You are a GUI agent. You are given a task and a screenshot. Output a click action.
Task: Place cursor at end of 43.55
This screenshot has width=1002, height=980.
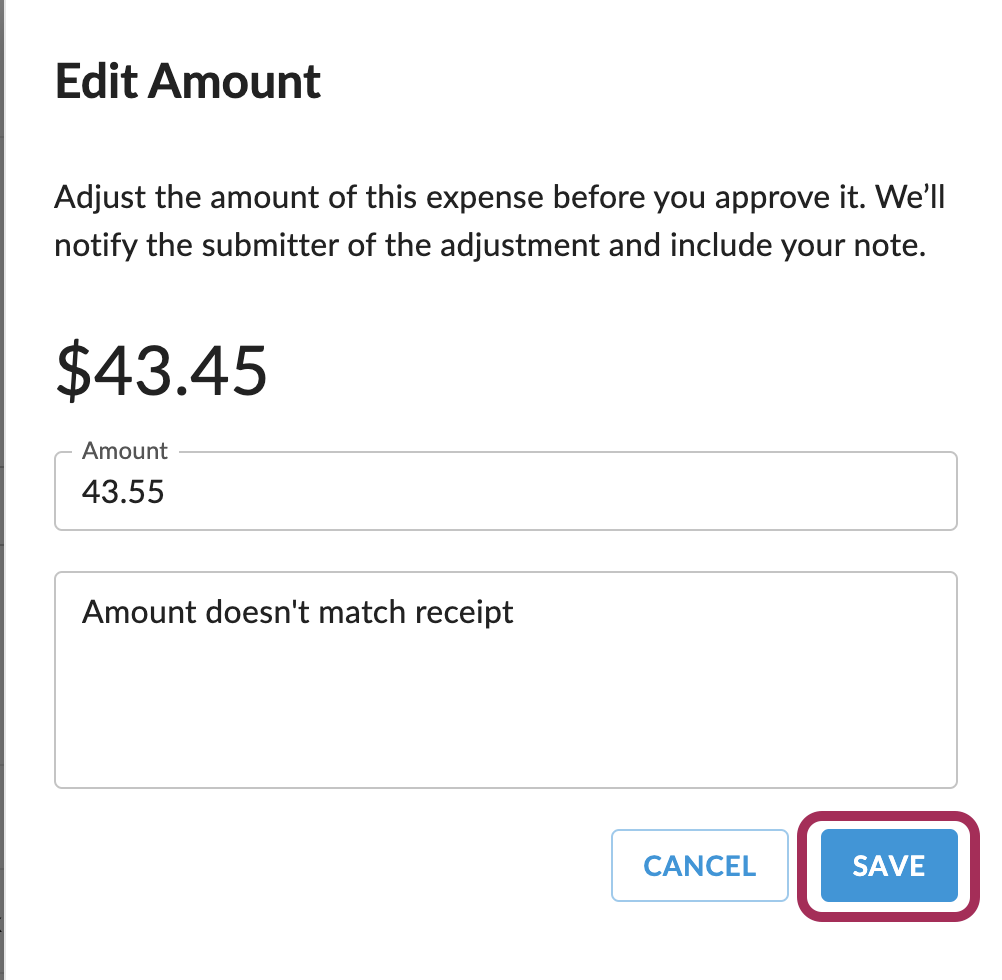(168, 491)
